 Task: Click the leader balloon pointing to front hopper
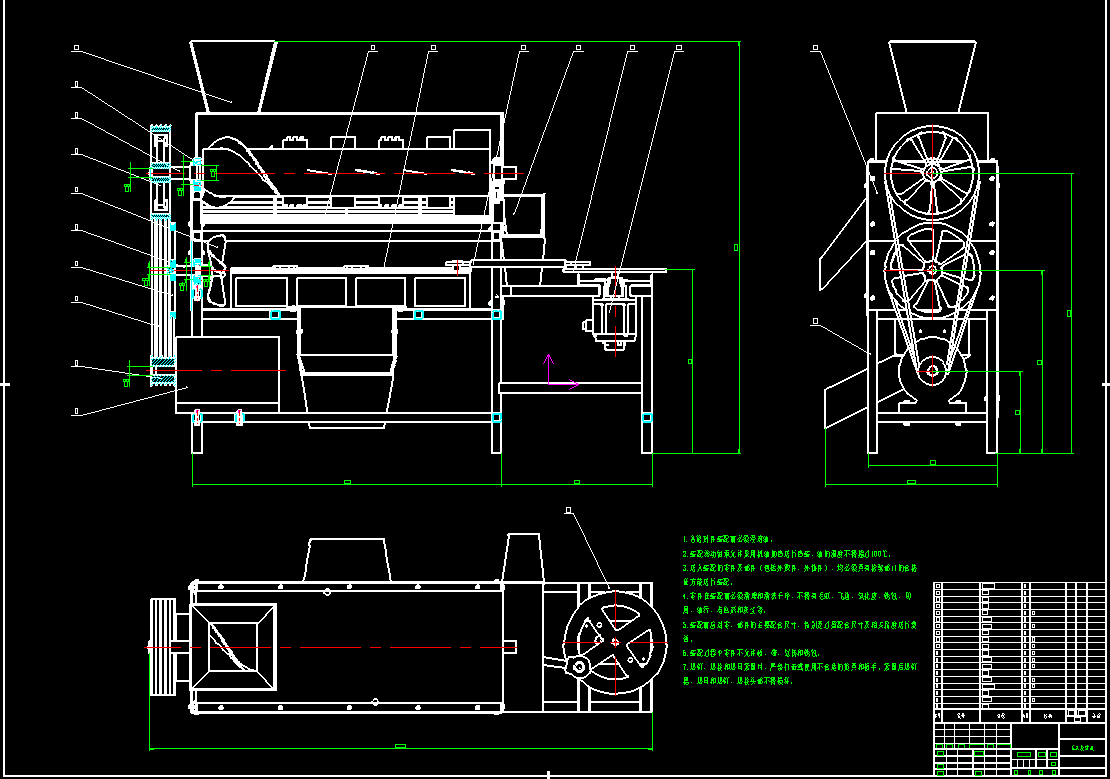click(76, 48)
